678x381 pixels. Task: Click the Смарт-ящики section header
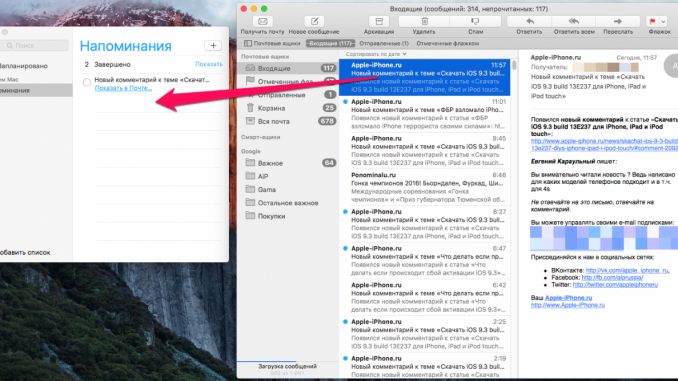(261, 137)
